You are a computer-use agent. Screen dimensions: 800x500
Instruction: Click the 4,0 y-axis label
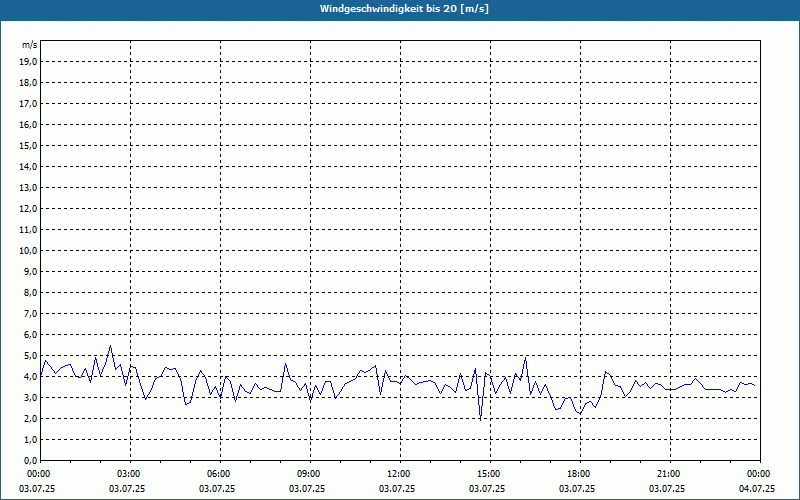point(30,377)
